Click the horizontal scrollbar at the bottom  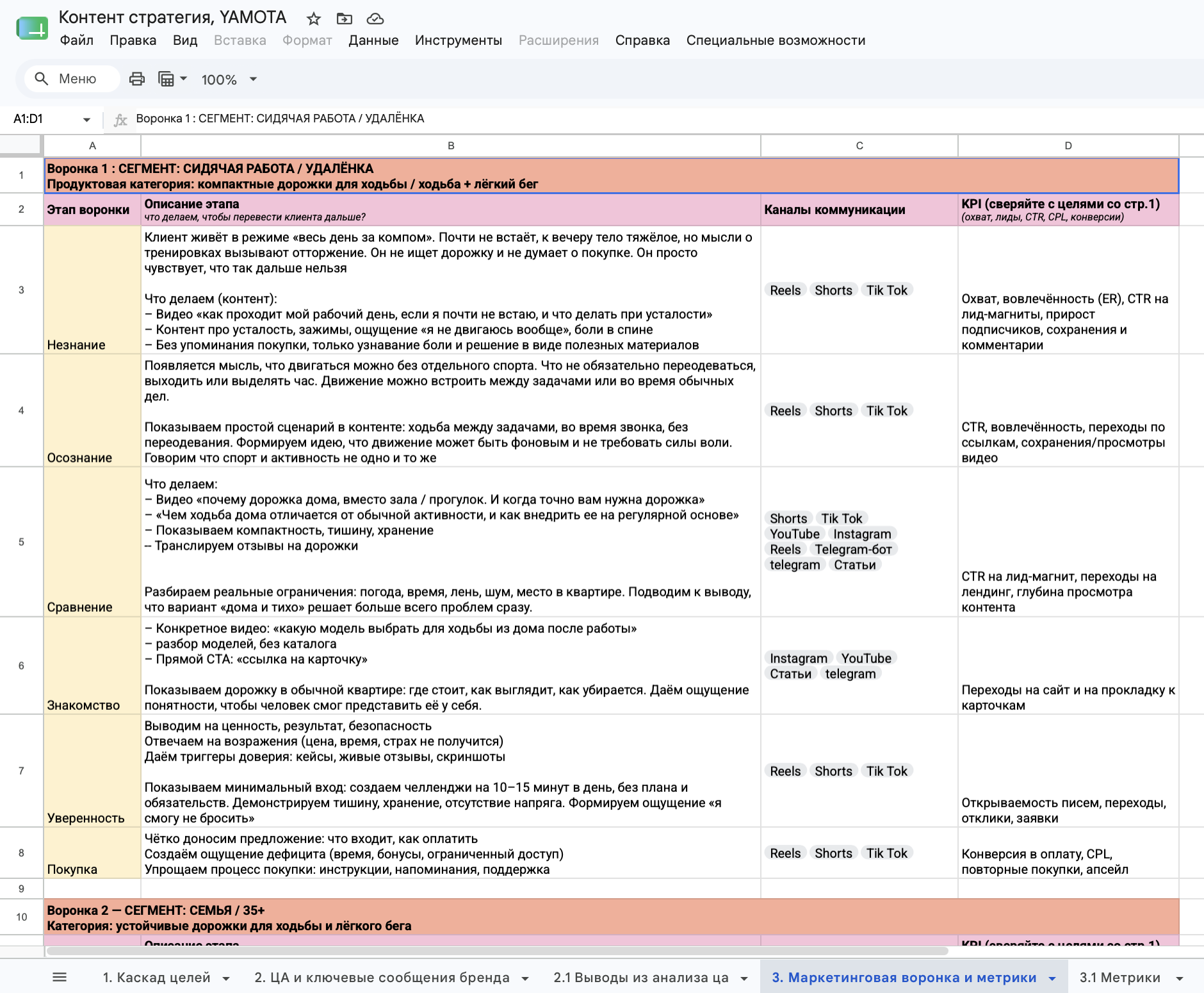click(x=497, y=951)
